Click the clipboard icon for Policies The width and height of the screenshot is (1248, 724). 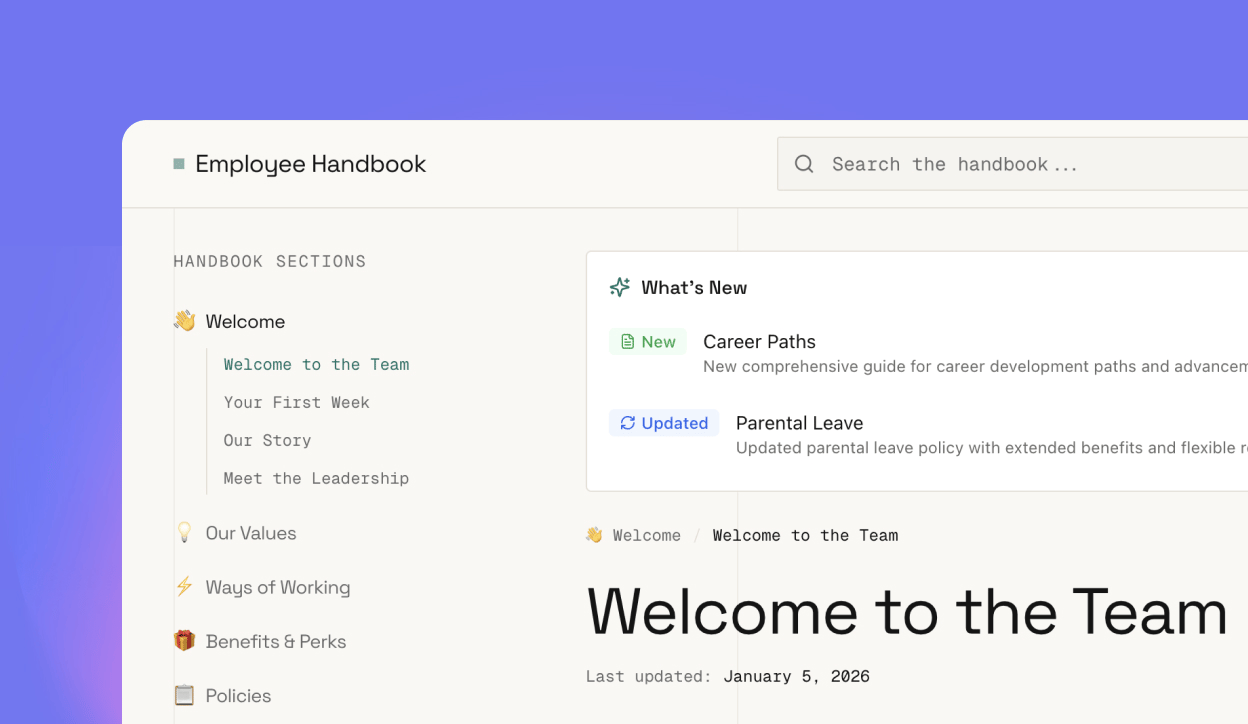[184, 695]
